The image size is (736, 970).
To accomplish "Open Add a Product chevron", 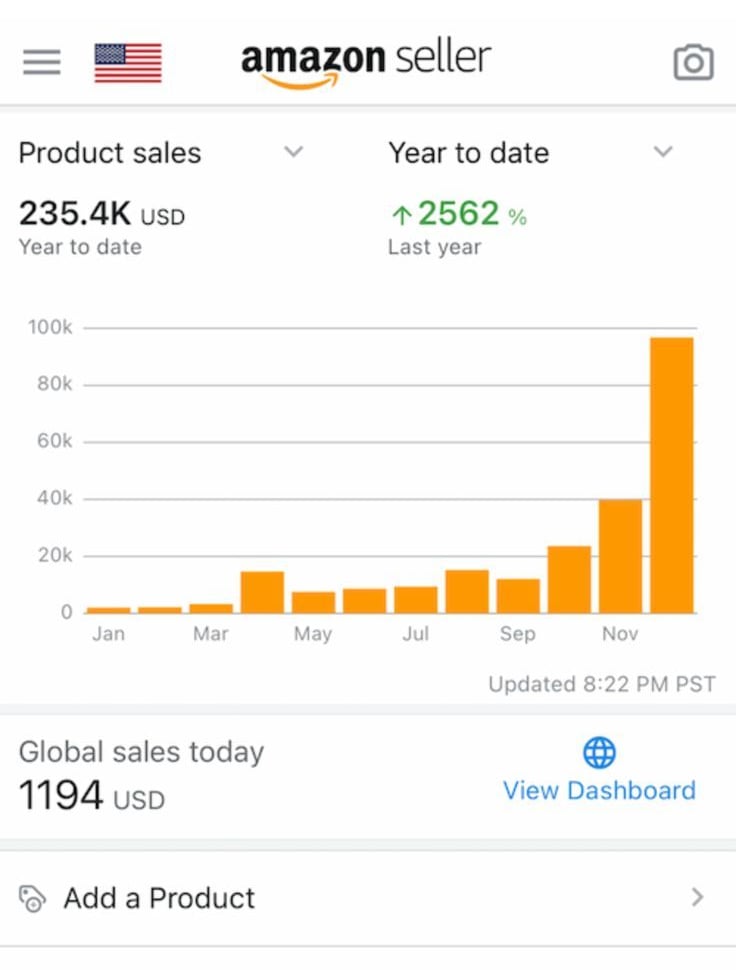I will [x=698, y=897].
